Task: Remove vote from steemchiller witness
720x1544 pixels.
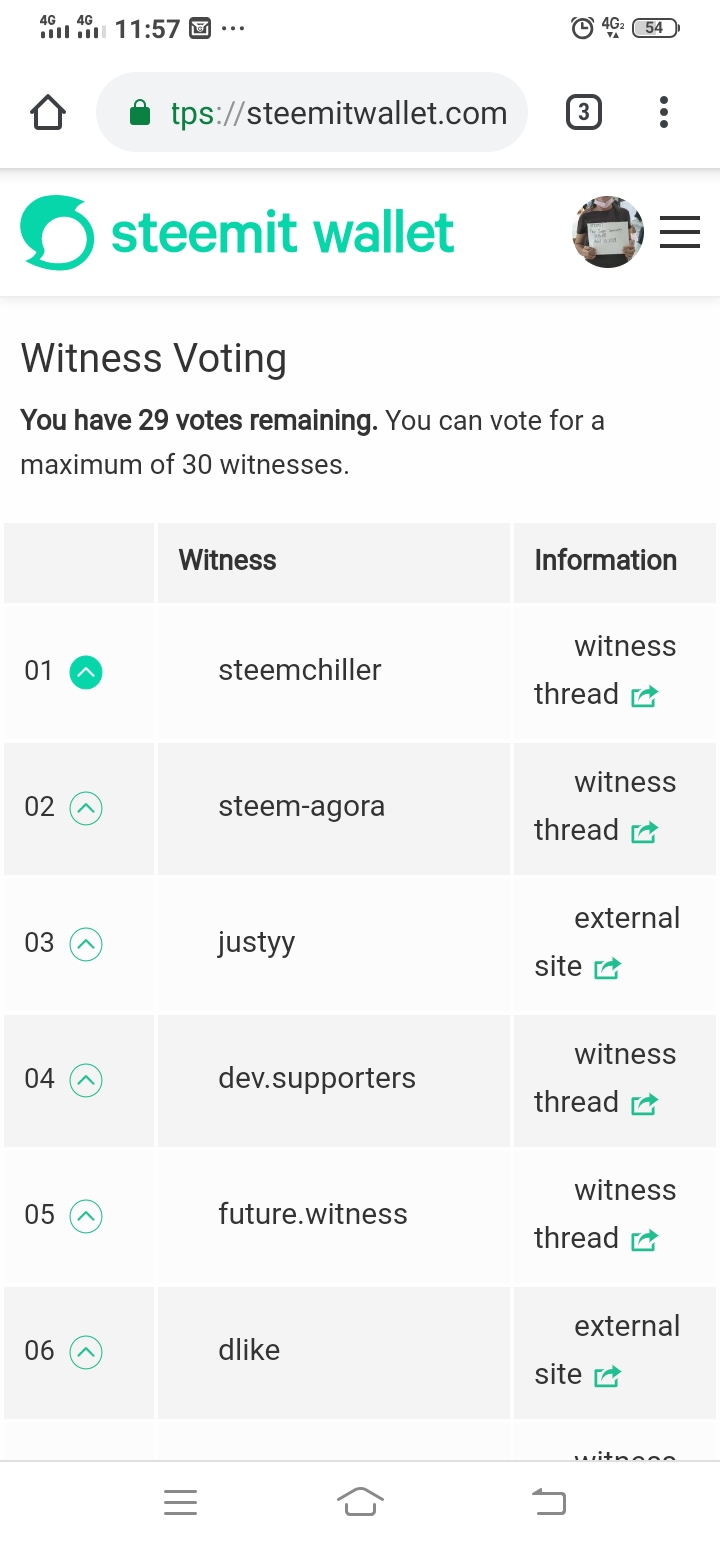Action: [x=86, y=672]
